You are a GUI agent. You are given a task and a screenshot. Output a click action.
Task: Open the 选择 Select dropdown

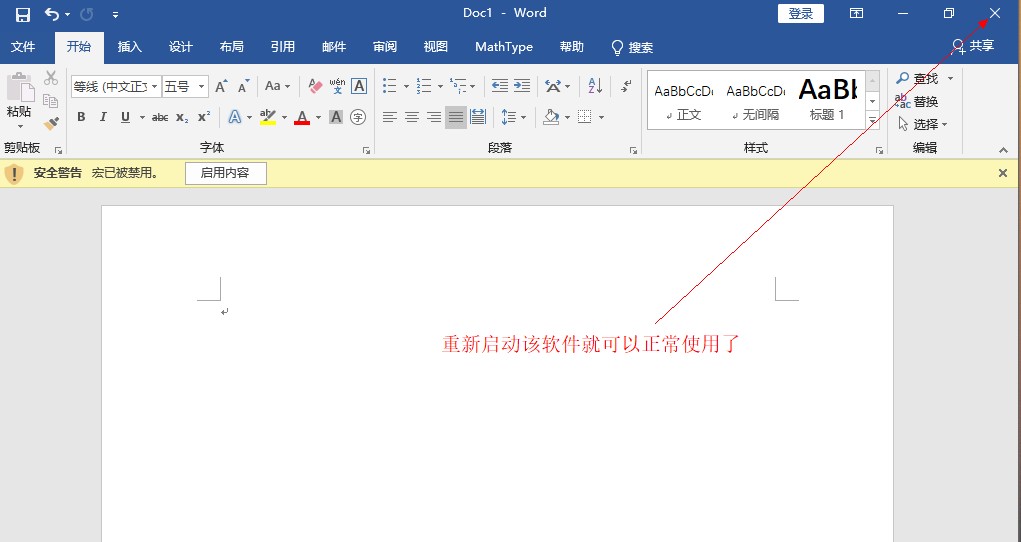(x=923, y=124)
